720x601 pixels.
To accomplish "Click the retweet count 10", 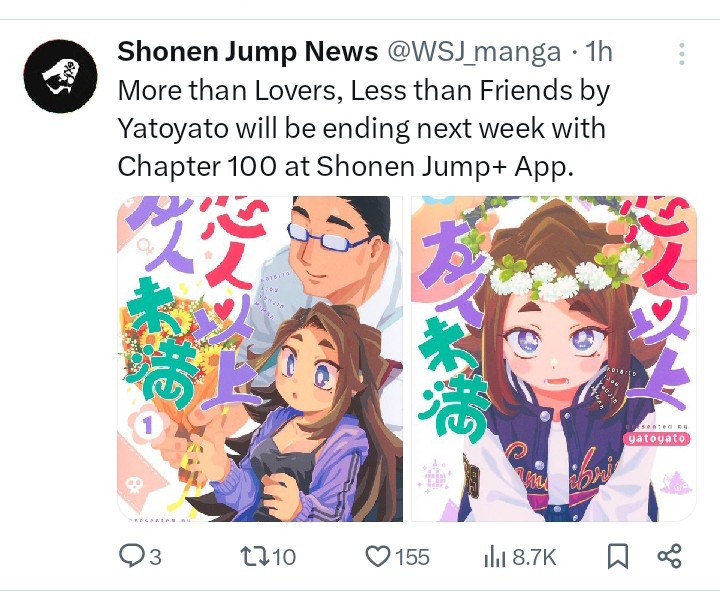I will [284, 557].
